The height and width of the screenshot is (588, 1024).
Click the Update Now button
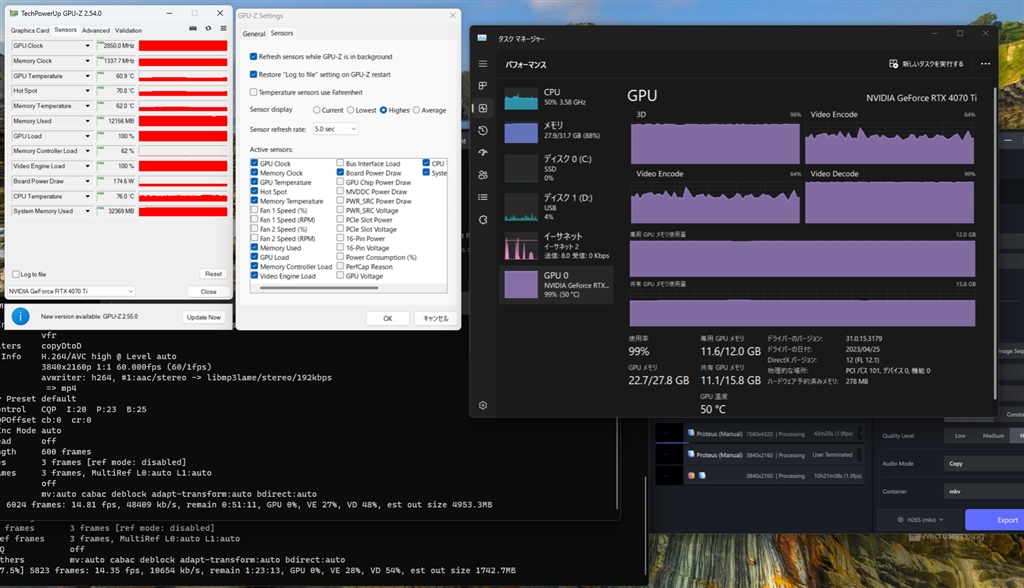[203, 317]
